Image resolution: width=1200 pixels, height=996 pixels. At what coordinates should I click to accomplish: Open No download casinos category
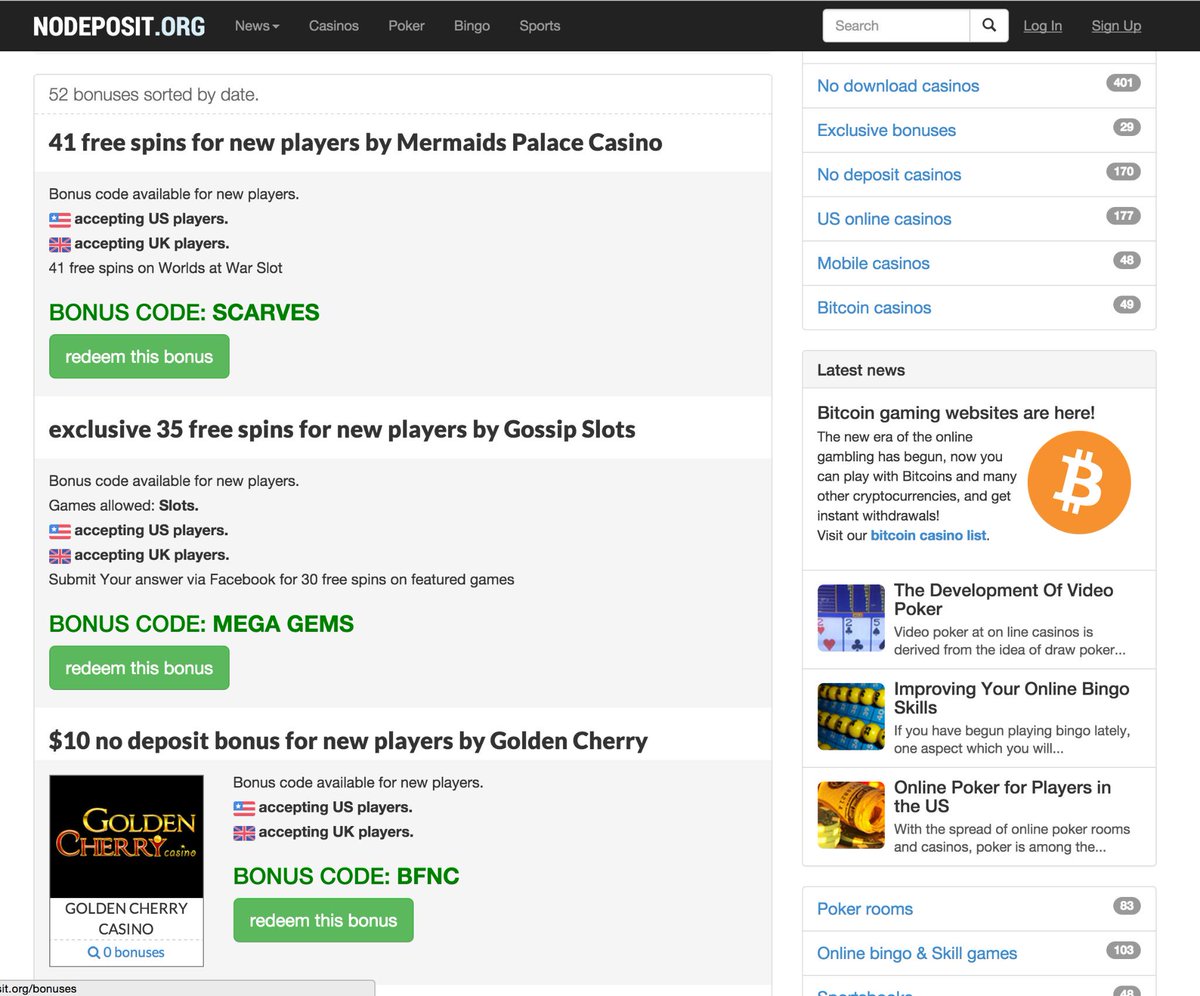point(898,86)
